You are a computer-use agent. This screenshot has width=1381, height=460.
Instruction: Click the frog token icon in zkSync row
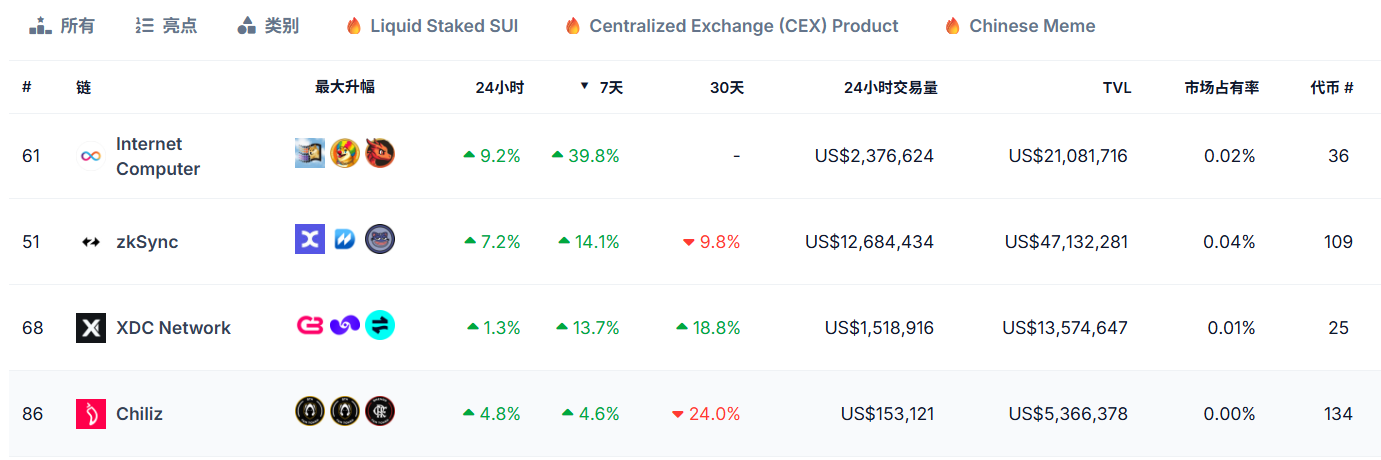(x=380, y=239)
